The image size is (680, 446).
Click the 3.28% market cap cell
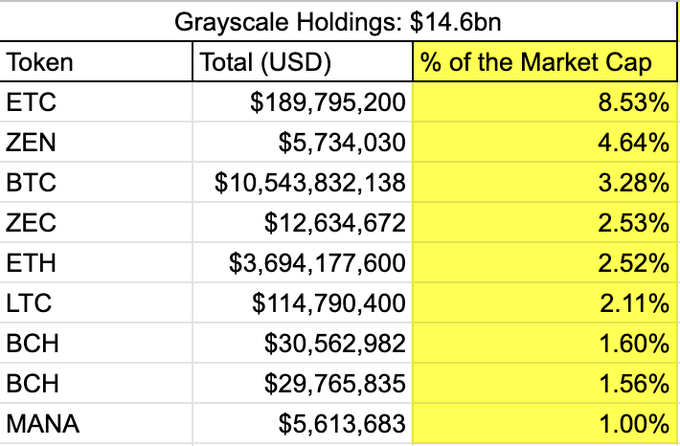coord(545,182)
